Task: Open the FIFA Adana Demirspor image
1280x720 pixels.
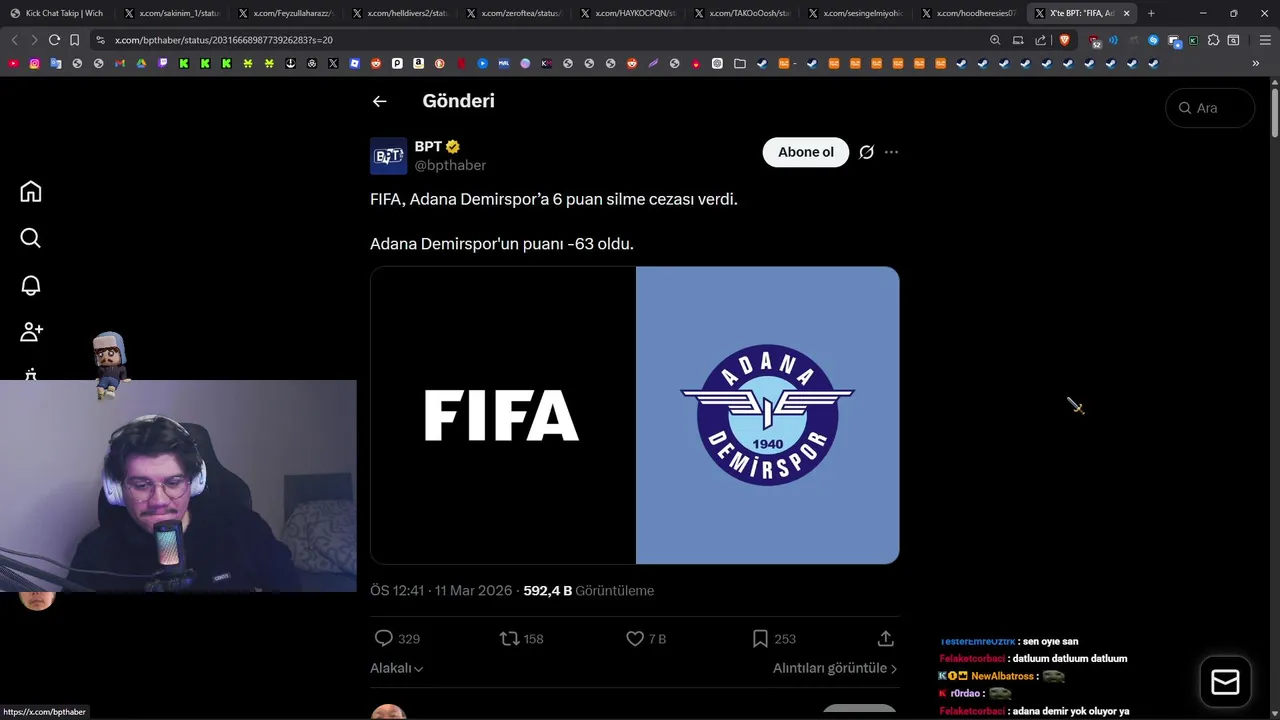Action: click(x=635, y=415)
